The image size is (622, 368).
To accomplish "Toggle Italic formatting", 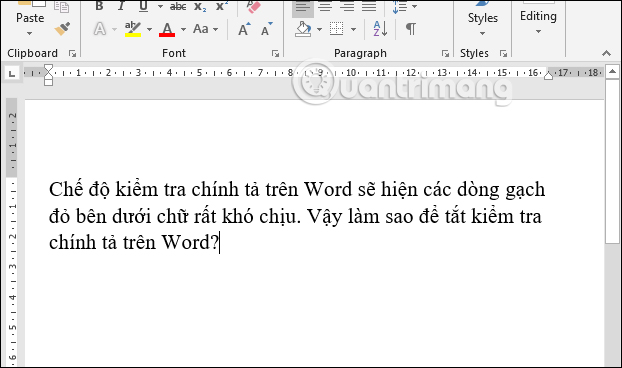I will point(121,6).
